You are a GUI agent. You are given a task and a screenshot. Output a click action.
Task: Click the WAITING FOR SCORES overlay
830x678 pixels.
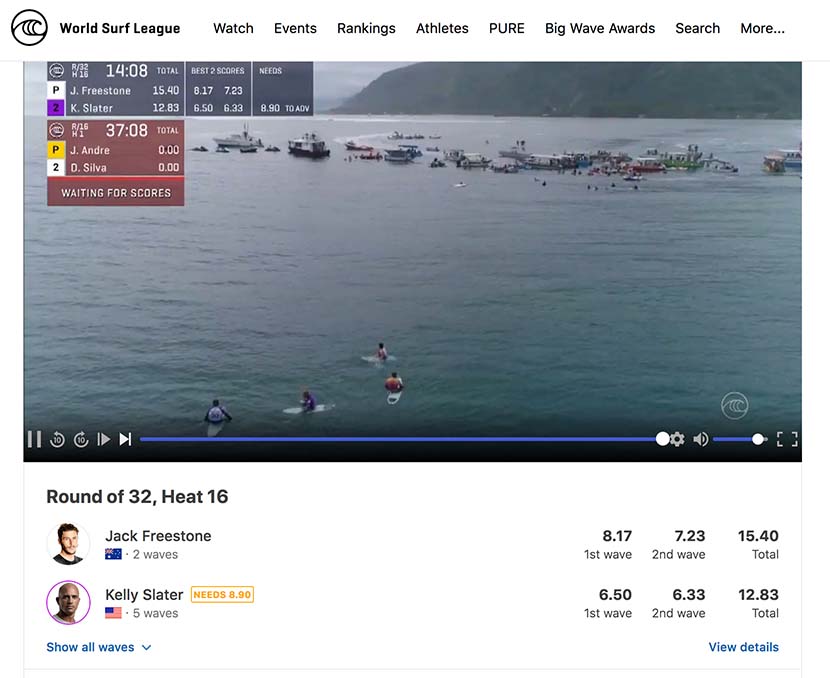point(116,193)
